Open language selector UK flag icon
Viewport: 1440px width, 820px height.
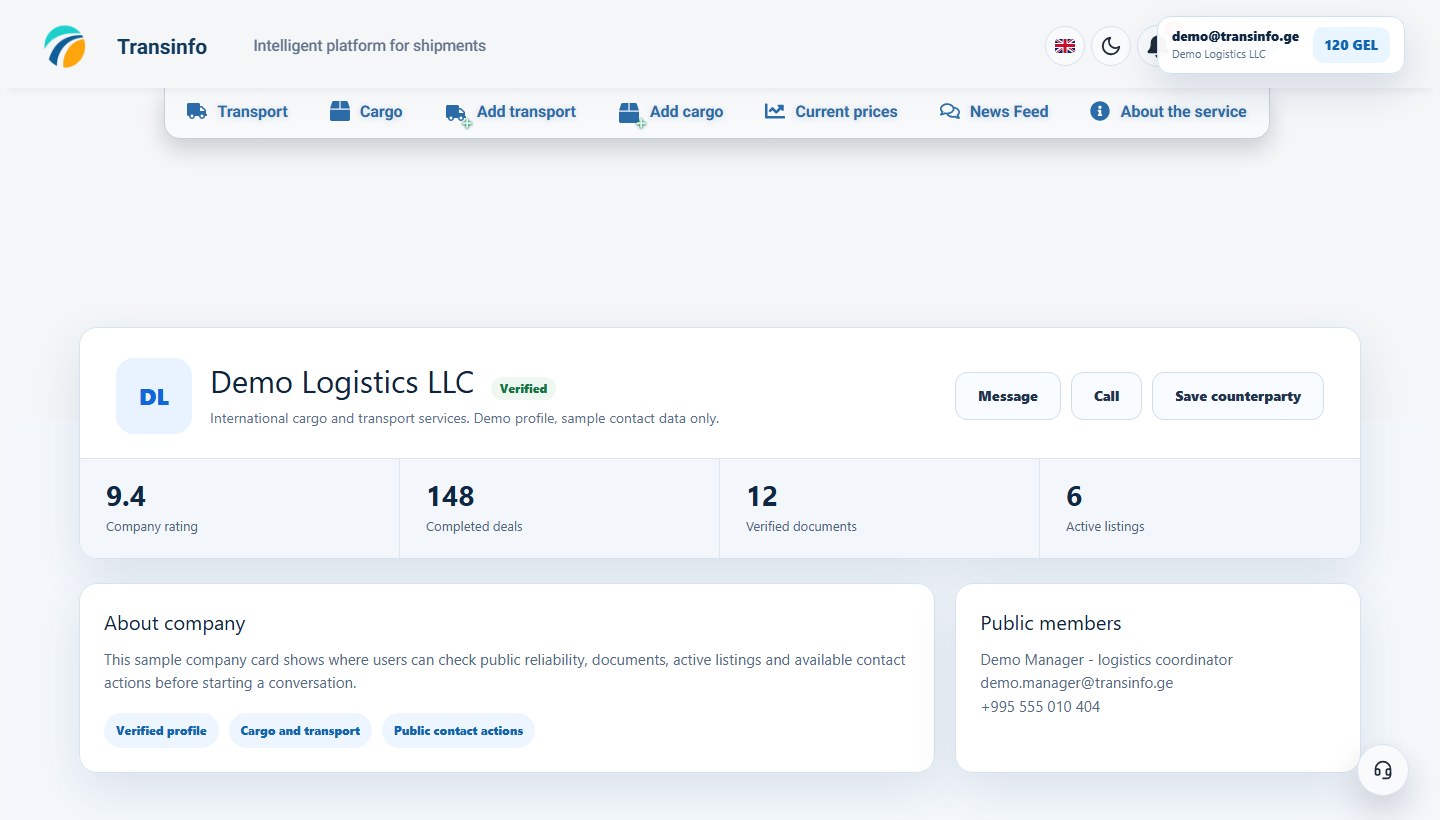1065,46
